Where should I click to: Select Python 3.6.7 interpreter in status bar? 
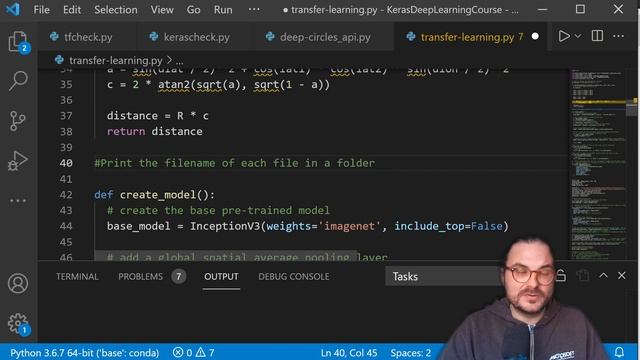point(84,352)
